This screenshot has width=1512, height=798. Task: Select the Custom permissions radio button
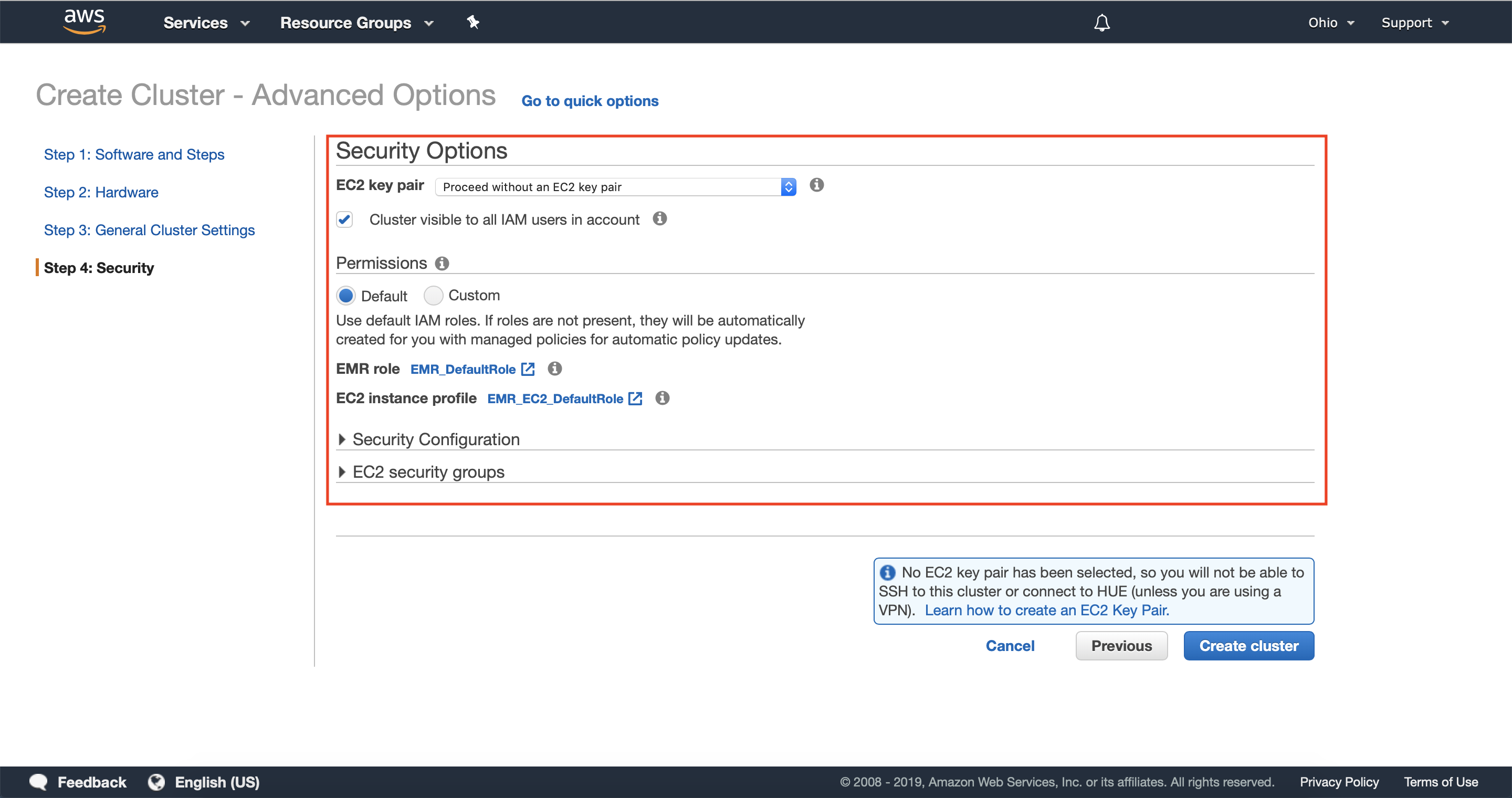(x=433, y=296)
